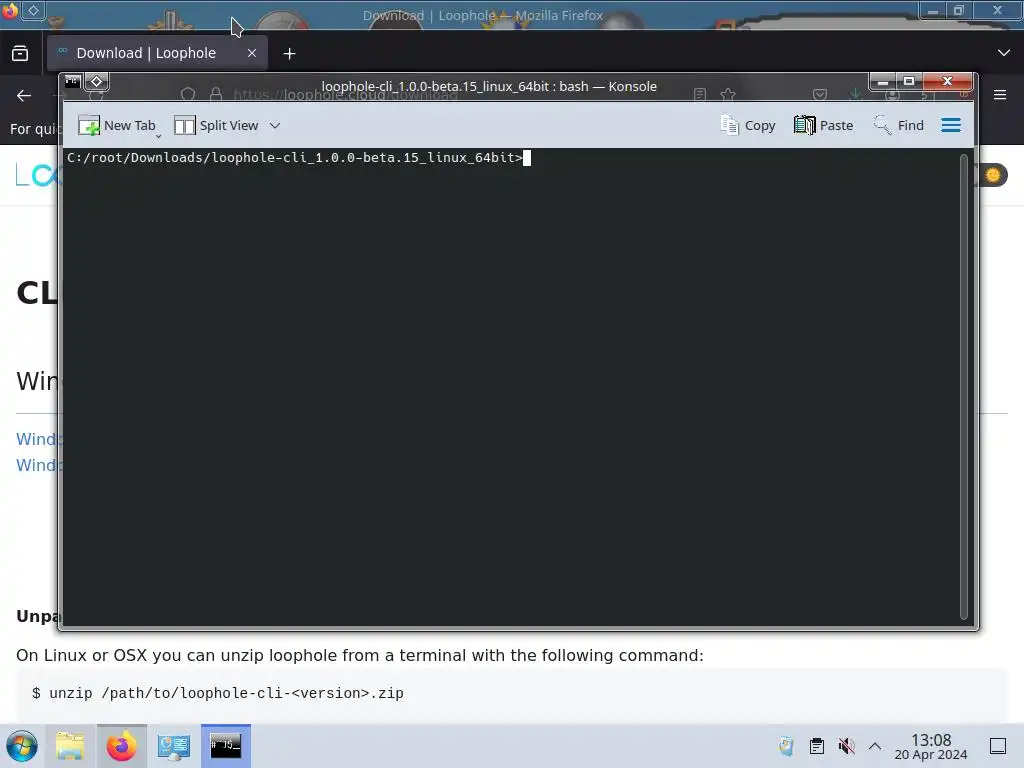
Task: Click the Firefox pin icon in title bar
Action: tap(33, 10)
